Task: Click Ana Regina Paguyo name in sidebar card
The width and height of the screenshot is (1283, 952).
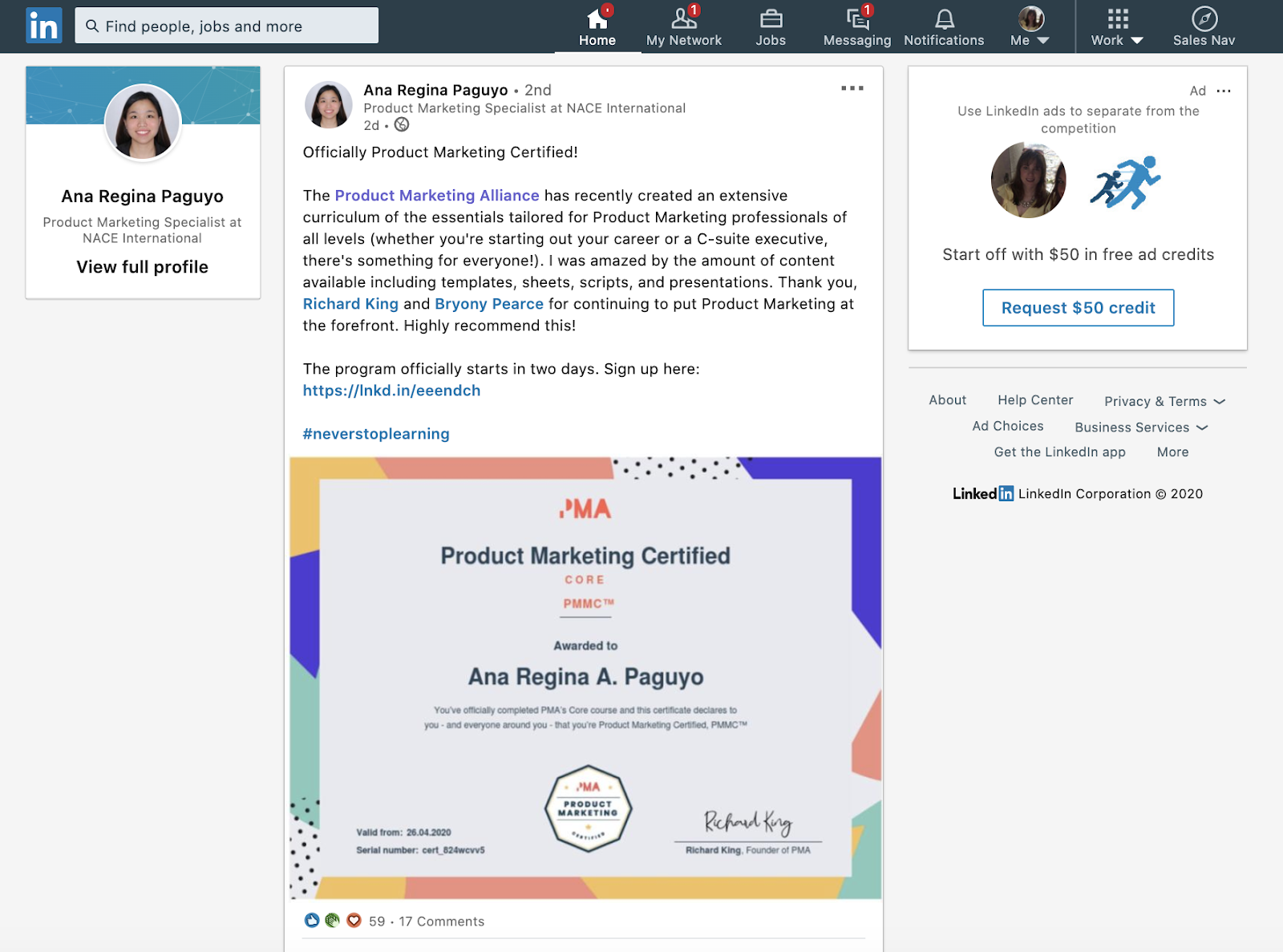Action: point(143,196)
